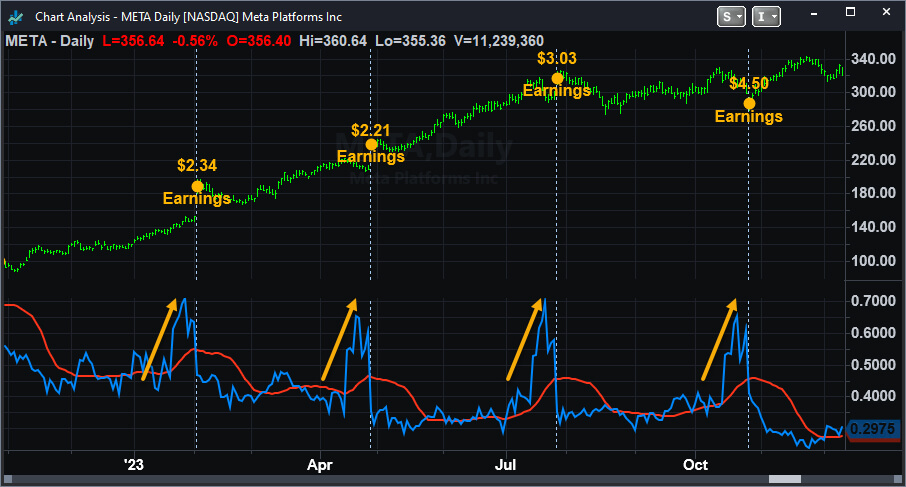Click the L=356.64 last price value
Image resolution: width=906 pixels, height=487 pixels.
tap(133, 41)
